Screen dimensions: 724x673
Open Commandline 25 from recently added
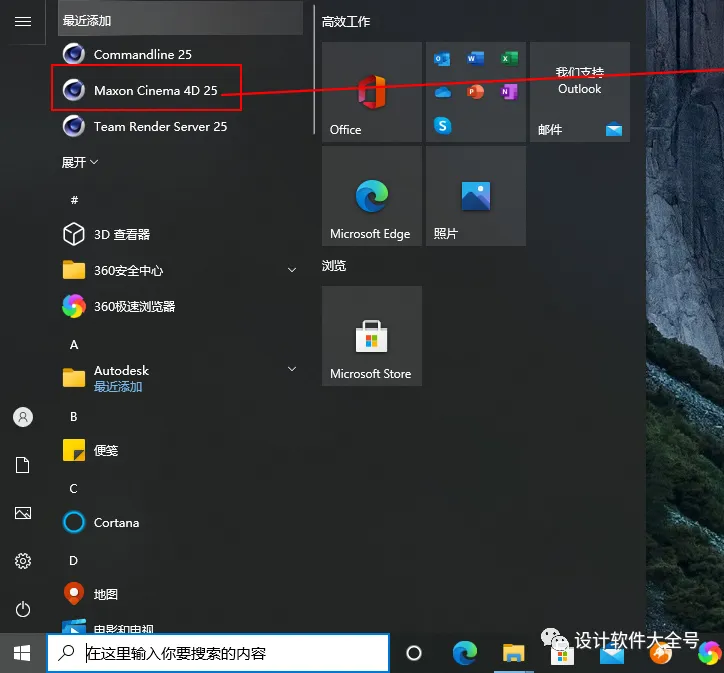[180, 54]
